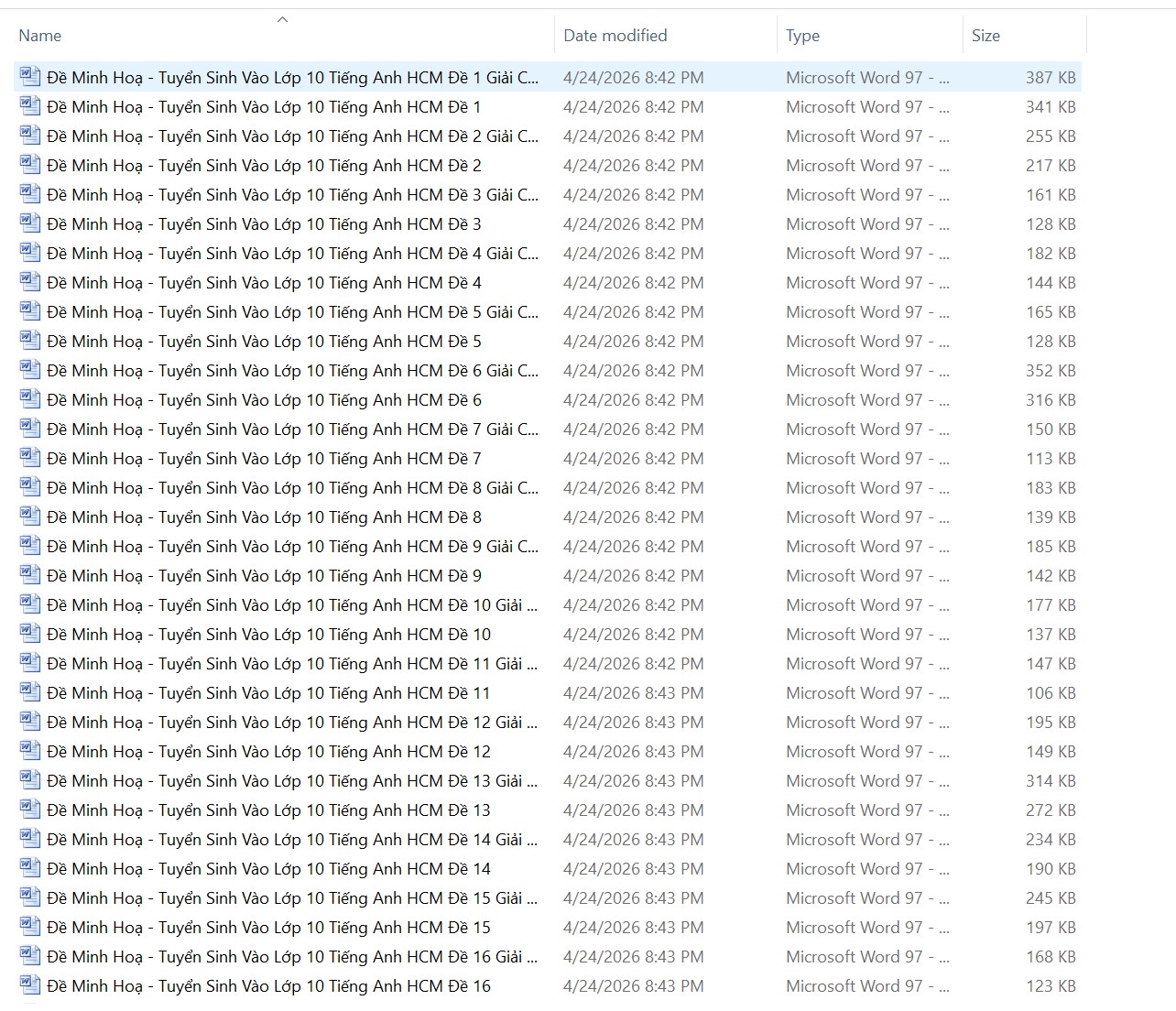
Task: Select Word icon of Đề 11 Giải file
Action: (x=30, y=663)
